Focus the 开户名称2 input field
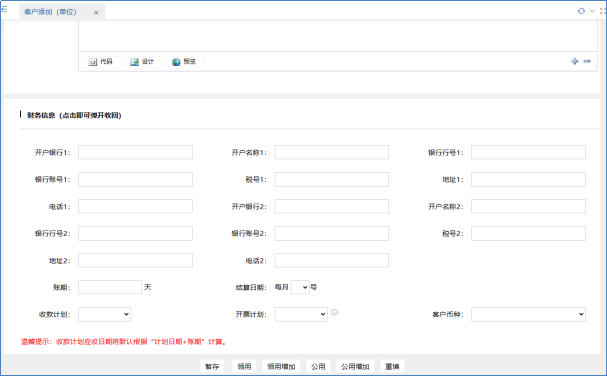 tap(528, 206)
